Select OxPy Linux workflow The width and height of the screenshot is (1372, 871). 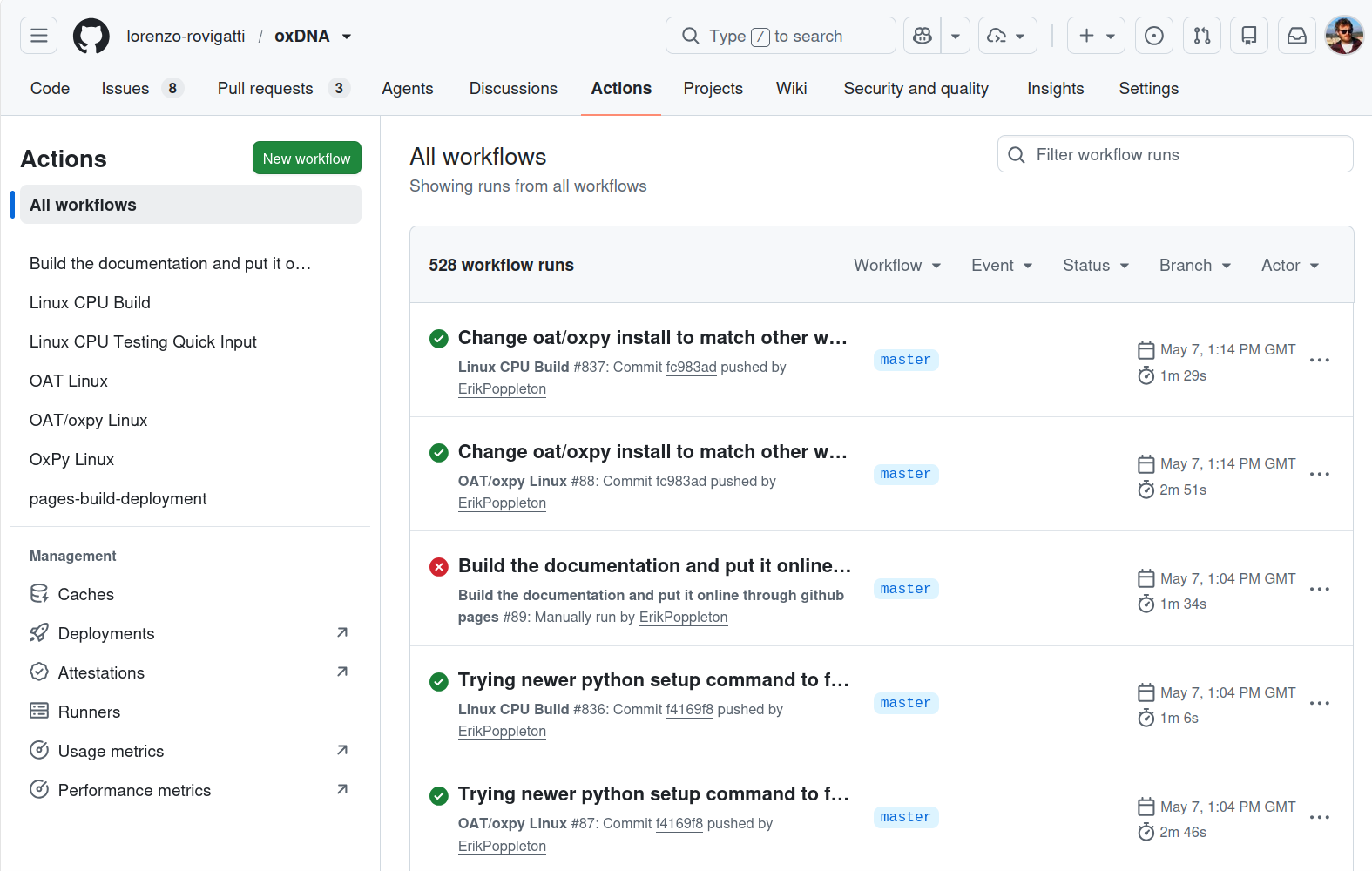click(x=191, y=459)
